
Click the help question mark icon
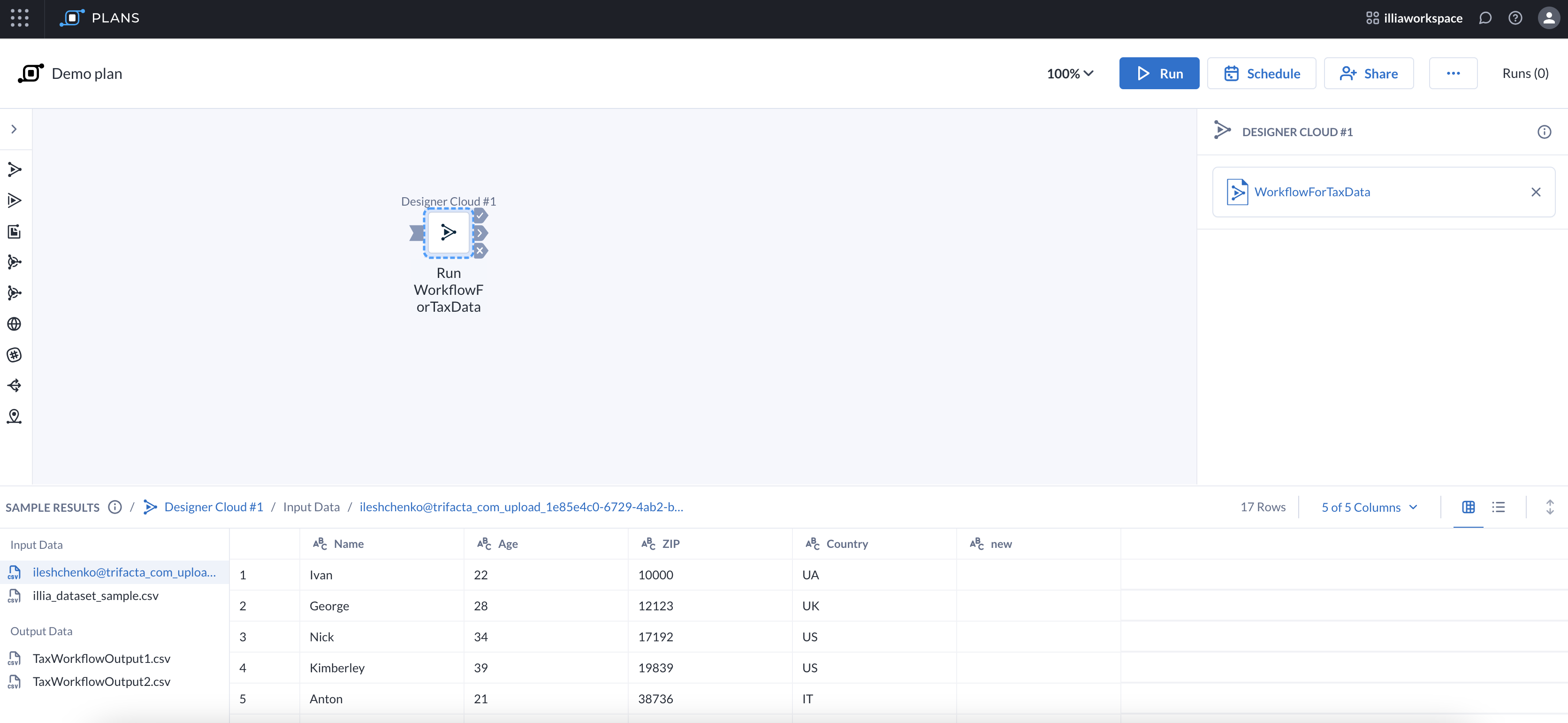coord(1515,18)
